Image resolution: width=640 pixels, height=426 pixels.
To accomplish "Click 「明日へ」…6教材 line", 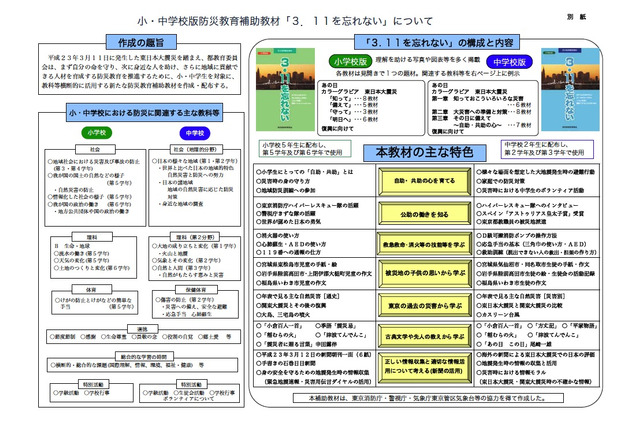I will pyautogui.click(x=354, y=119).
